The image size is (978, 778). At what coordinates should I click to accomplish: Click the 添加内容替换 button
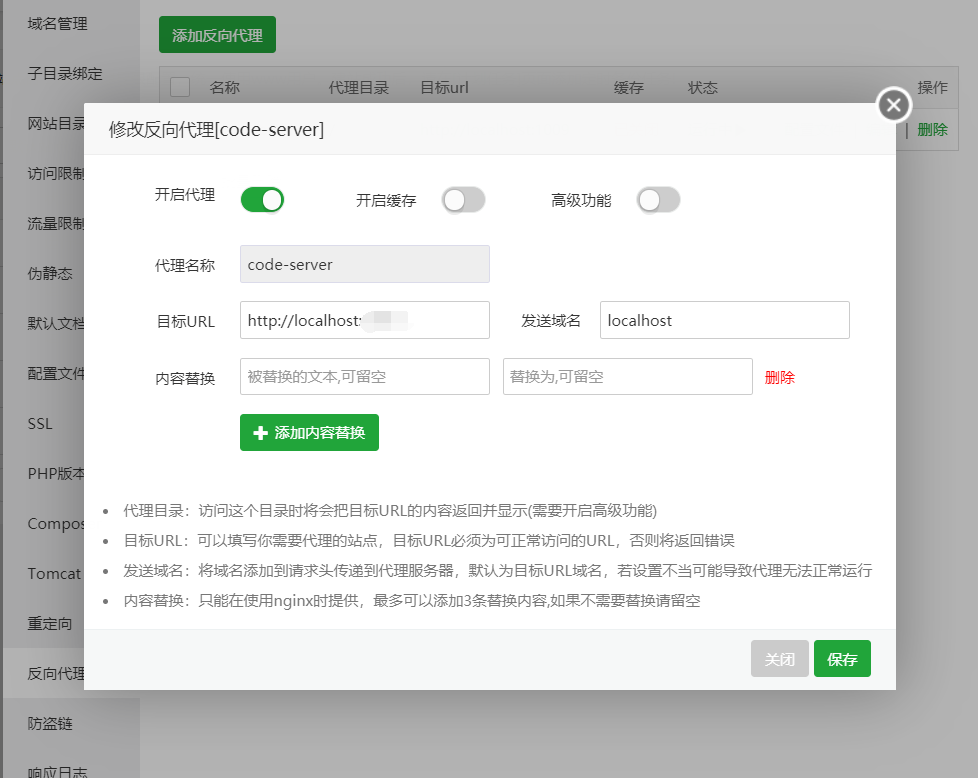click(x=309, y=433)
